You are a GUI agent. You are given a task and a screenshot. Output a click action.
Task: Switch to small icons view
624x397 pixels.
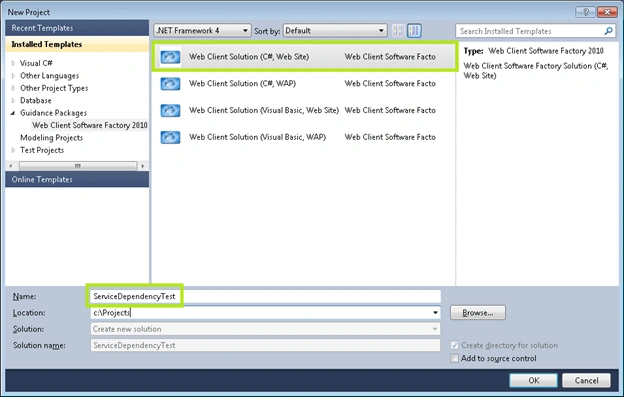tap(398, 31)
